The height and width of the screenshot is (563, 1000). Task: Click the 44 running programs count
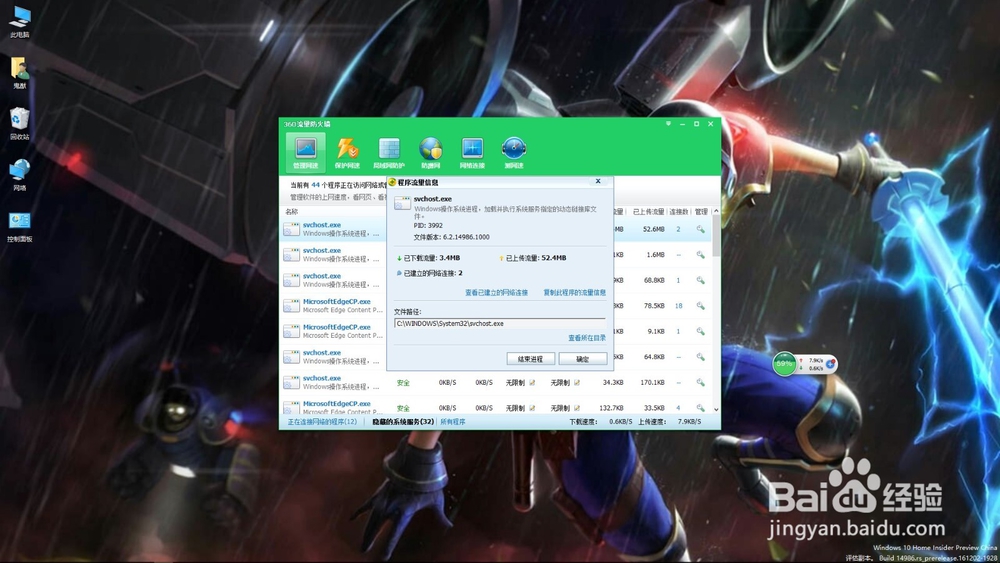(x=315, y=185)
